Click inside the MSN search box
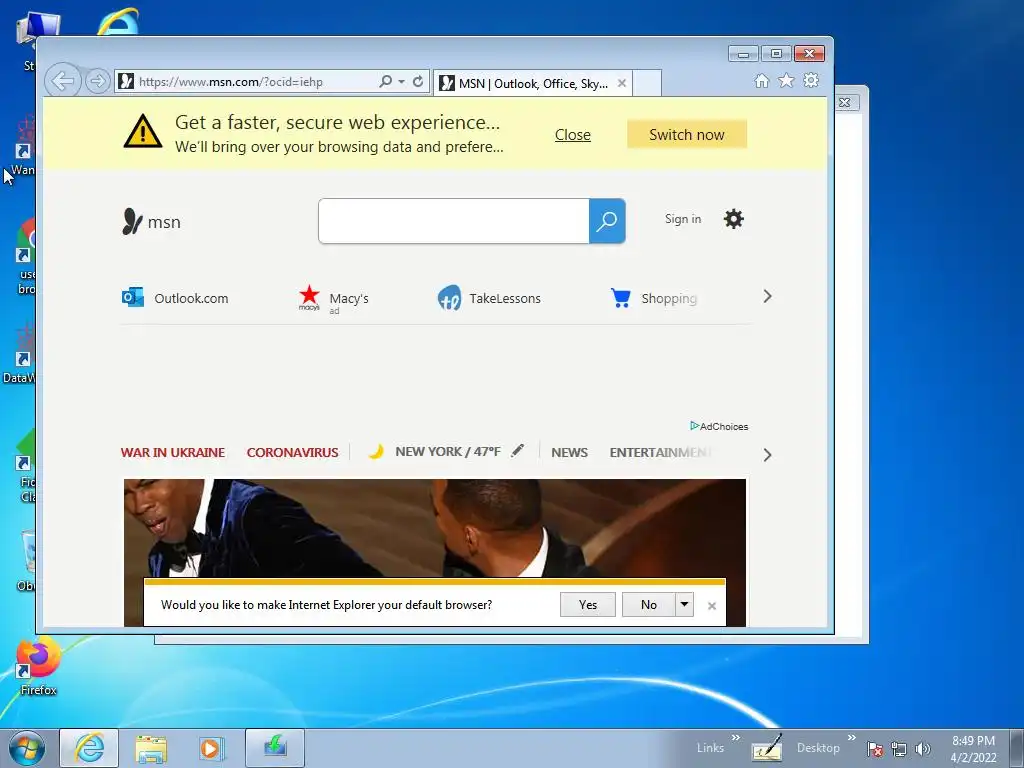 point(453,221)
